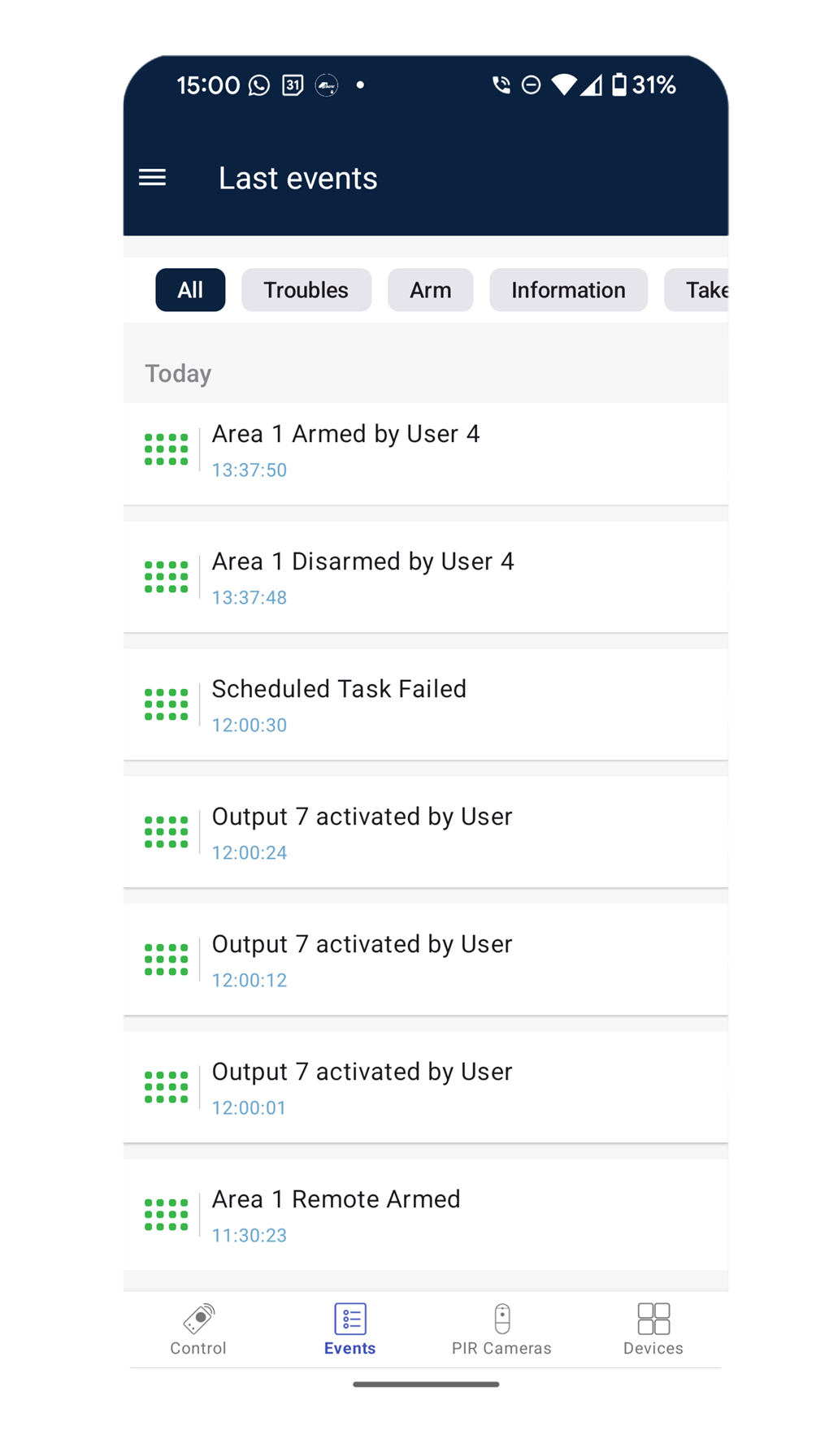Show only Arm events

[431, 290]
